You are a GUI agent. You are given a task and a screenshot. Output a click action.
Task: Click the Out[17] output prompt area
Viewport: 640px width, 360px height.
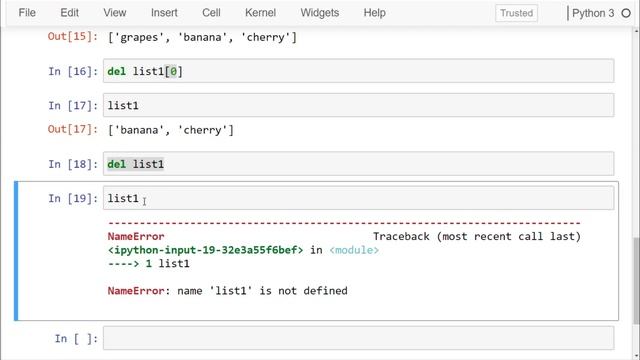click(73, 129)
